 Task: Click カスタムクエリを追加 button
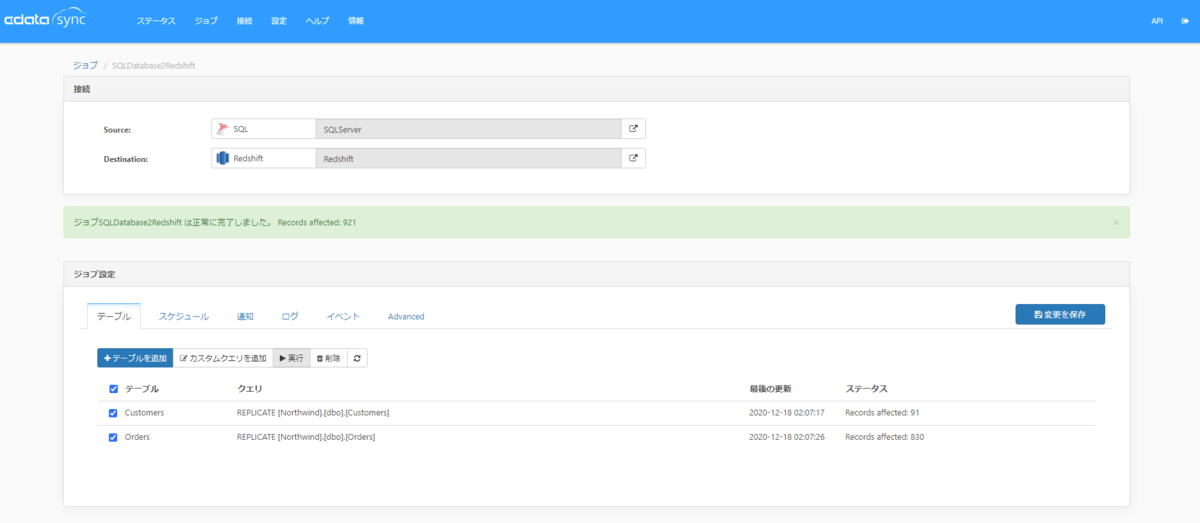[x=223, y=358]
